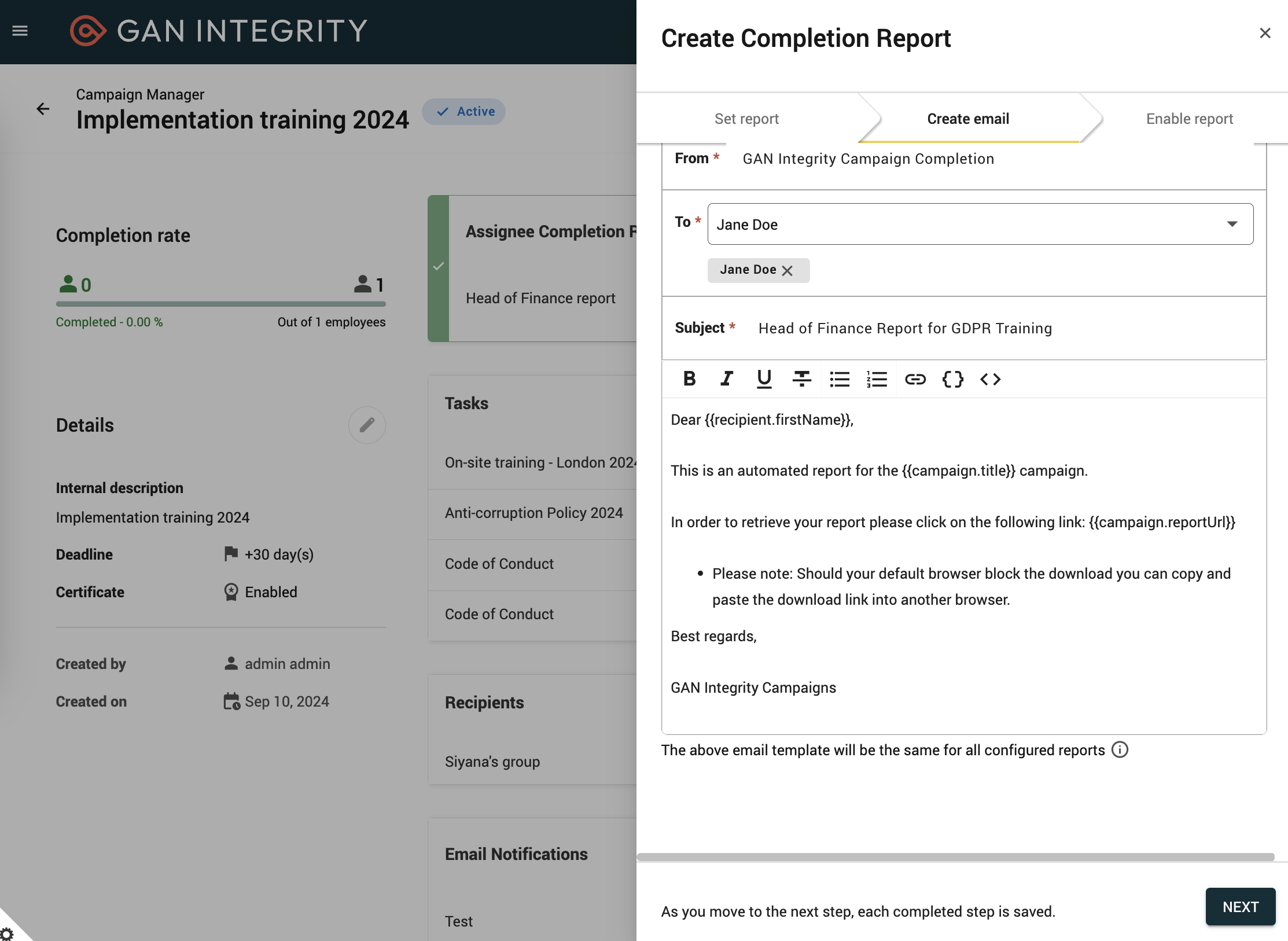Click the From field value
This screenshot has width=1288, height=941.
point(868,159)
